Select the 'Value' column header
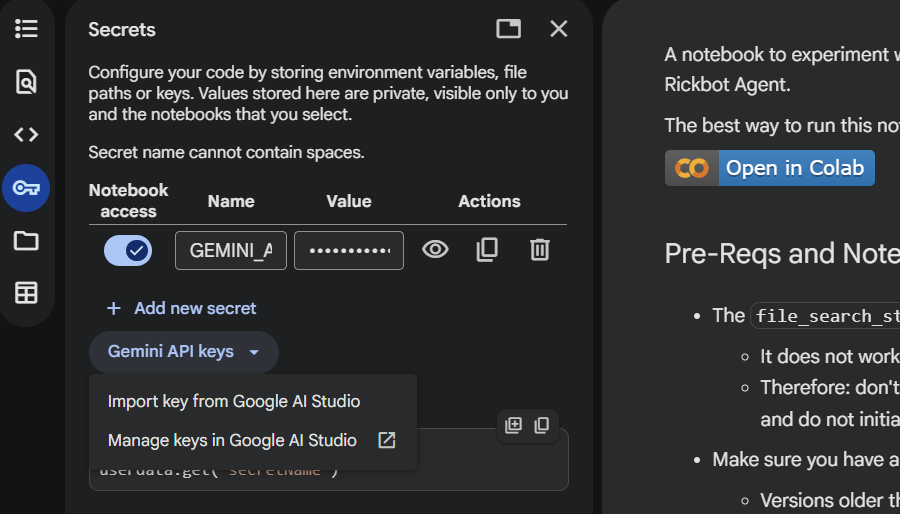The image size is (900, 514). (x=349, y=201)
